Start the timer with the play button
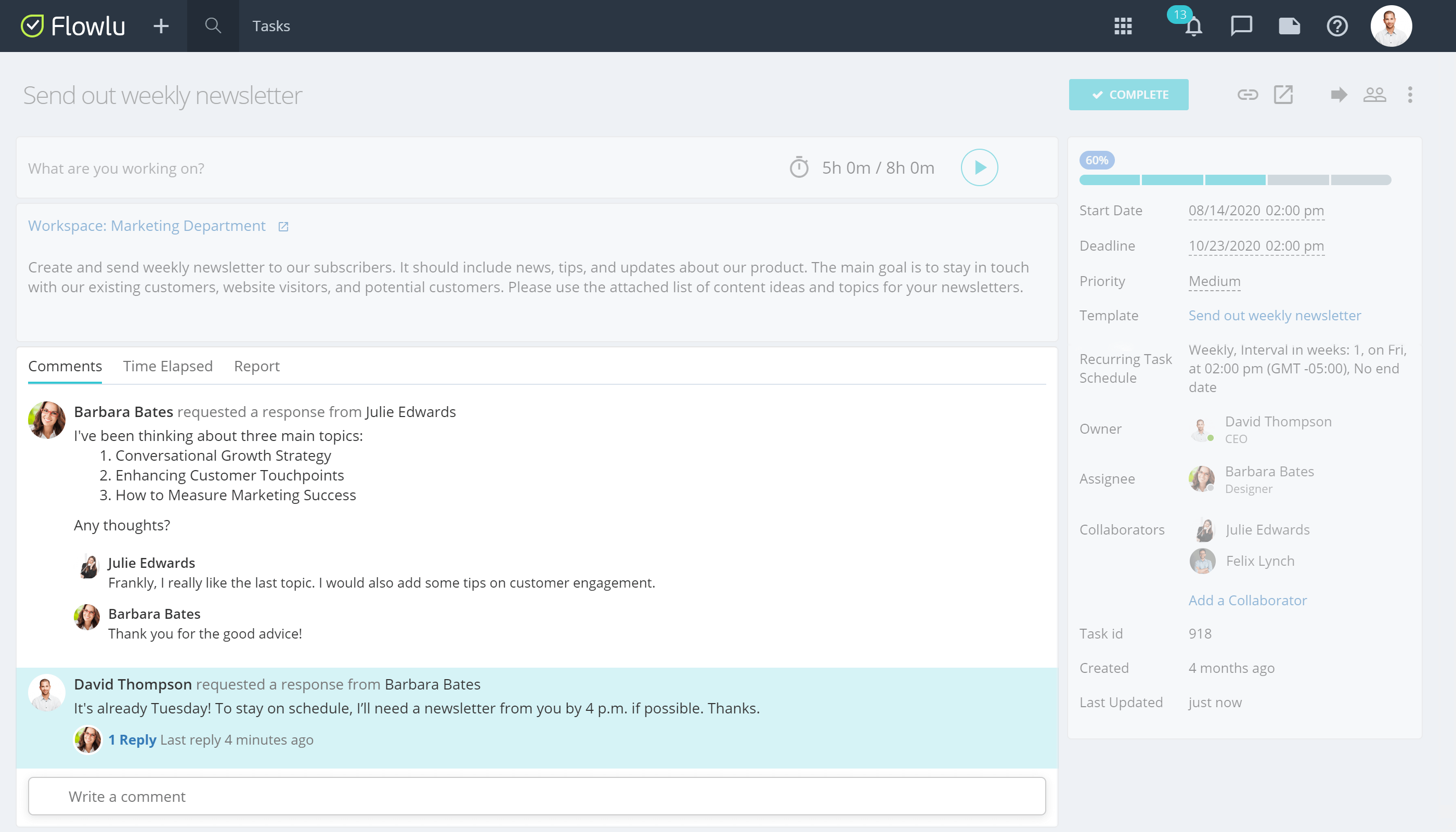This screenshot has width=1456, height=832. [979, 167]
